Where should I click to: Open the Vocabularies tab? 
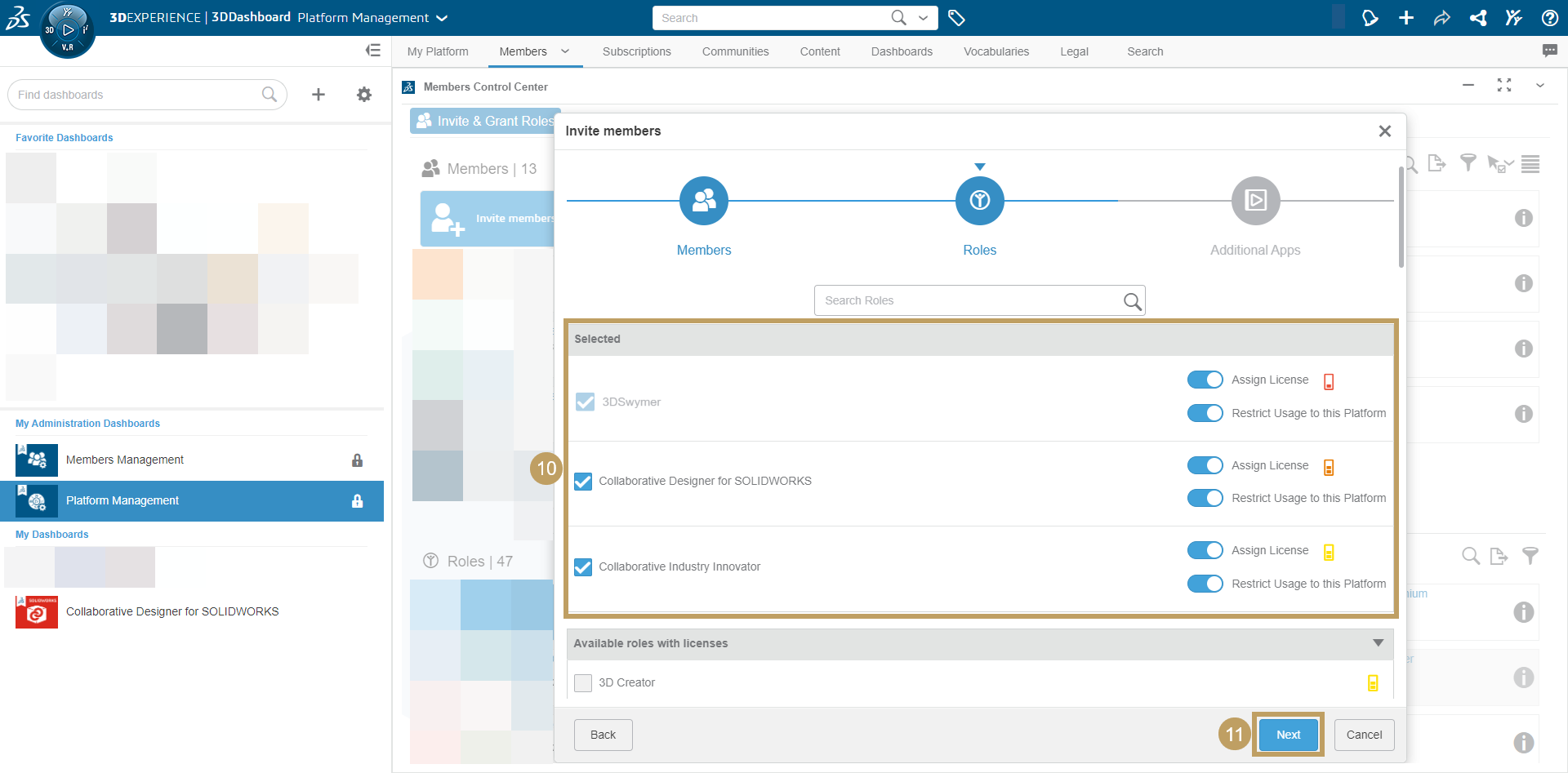tap(996, 51)
